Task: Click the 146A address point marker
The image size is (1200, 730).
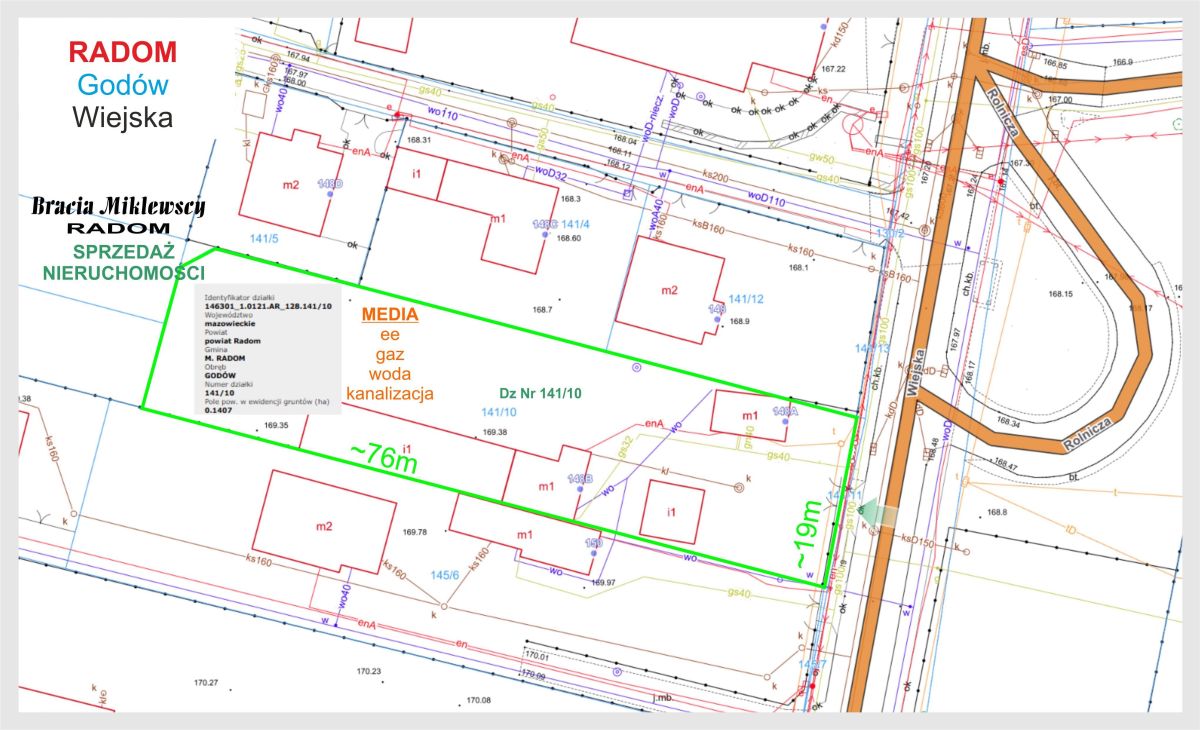Action: 785,422
